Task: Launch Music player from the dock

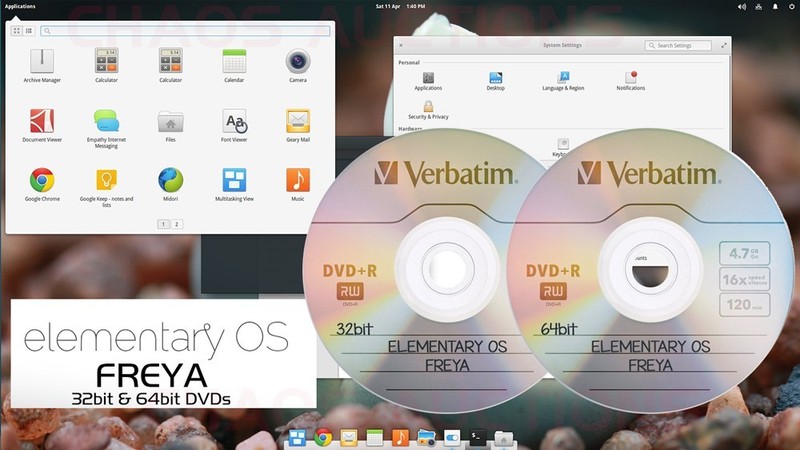Action: (400, 438)
